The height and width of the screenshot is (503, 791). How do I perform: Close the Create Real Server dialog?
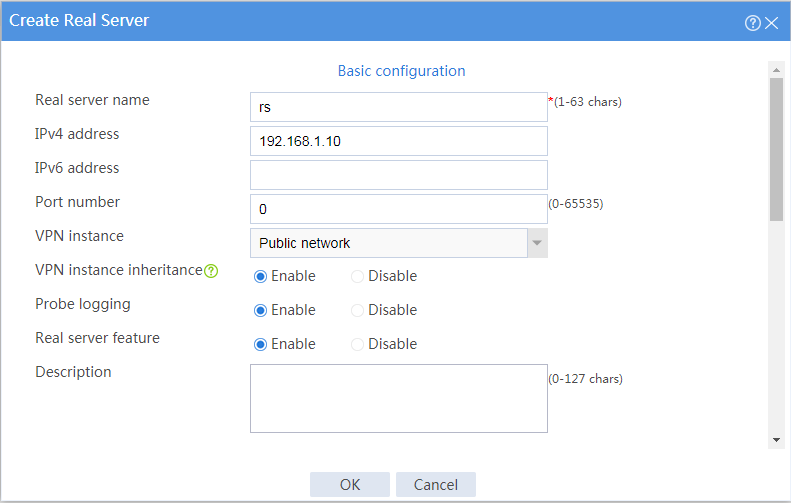tap(771, 23)
